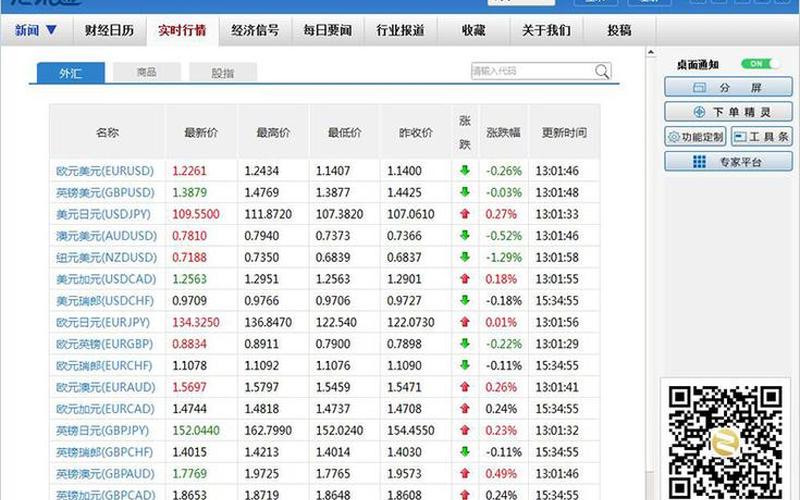The width and height of the screenshot is (800, 500).
Task: Click green down arrow in EURUSD row
Action: tap(464, 170)
